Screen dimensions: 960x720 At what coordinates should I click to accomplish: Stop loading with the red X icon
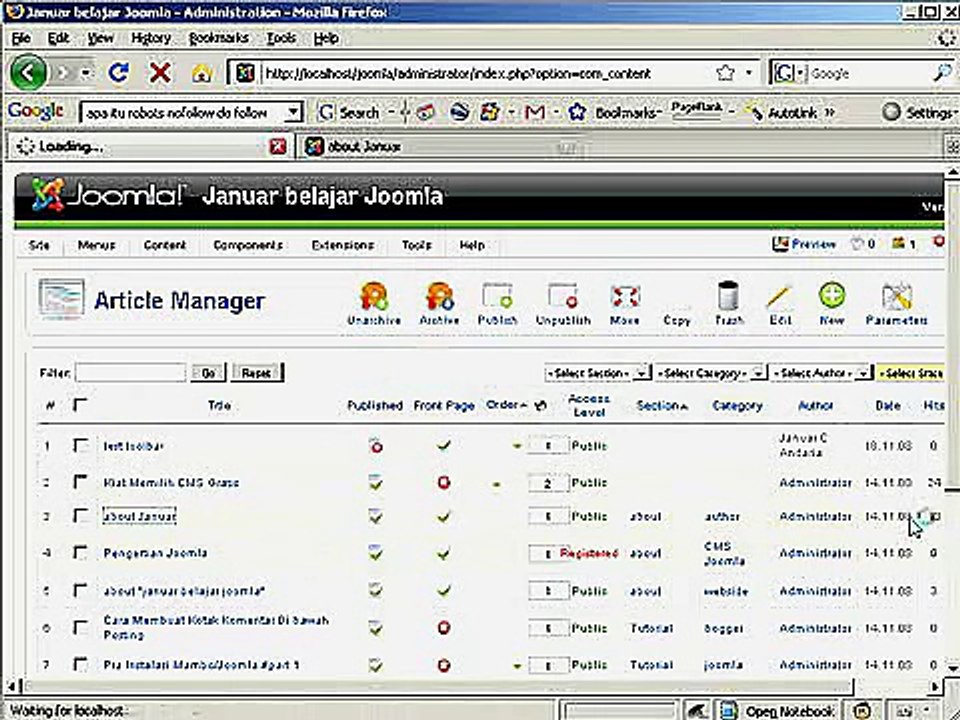(160, 73)
